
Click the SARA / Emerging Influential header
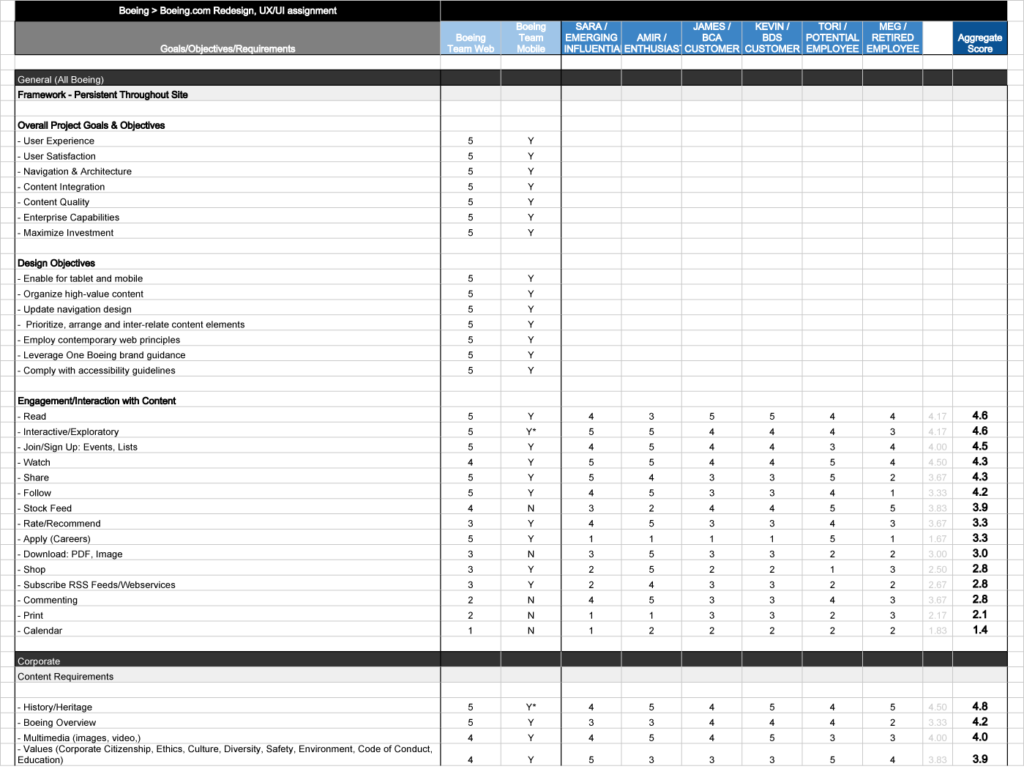tap(591, 39)
